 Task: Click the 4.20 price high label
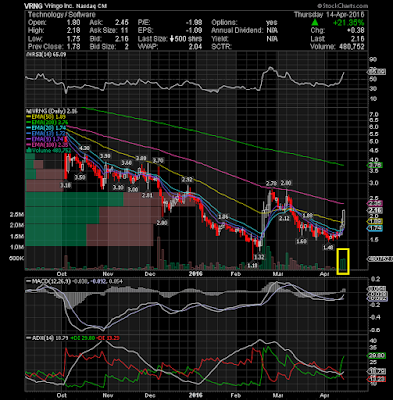click(85, 148)
